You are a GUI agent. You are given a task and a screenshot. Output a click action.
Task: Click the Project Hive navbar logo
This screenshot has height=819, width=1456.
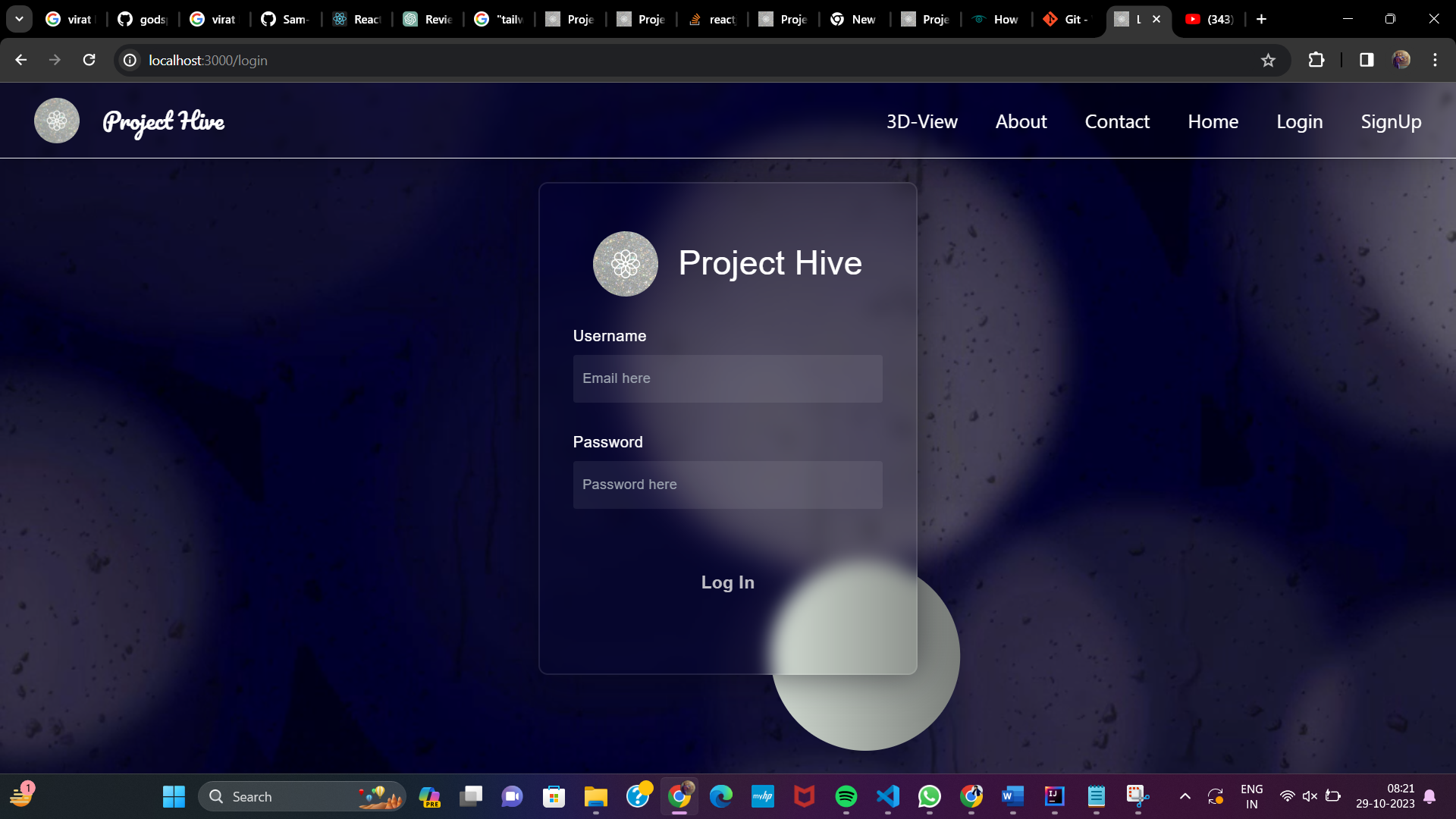point(57,121)
